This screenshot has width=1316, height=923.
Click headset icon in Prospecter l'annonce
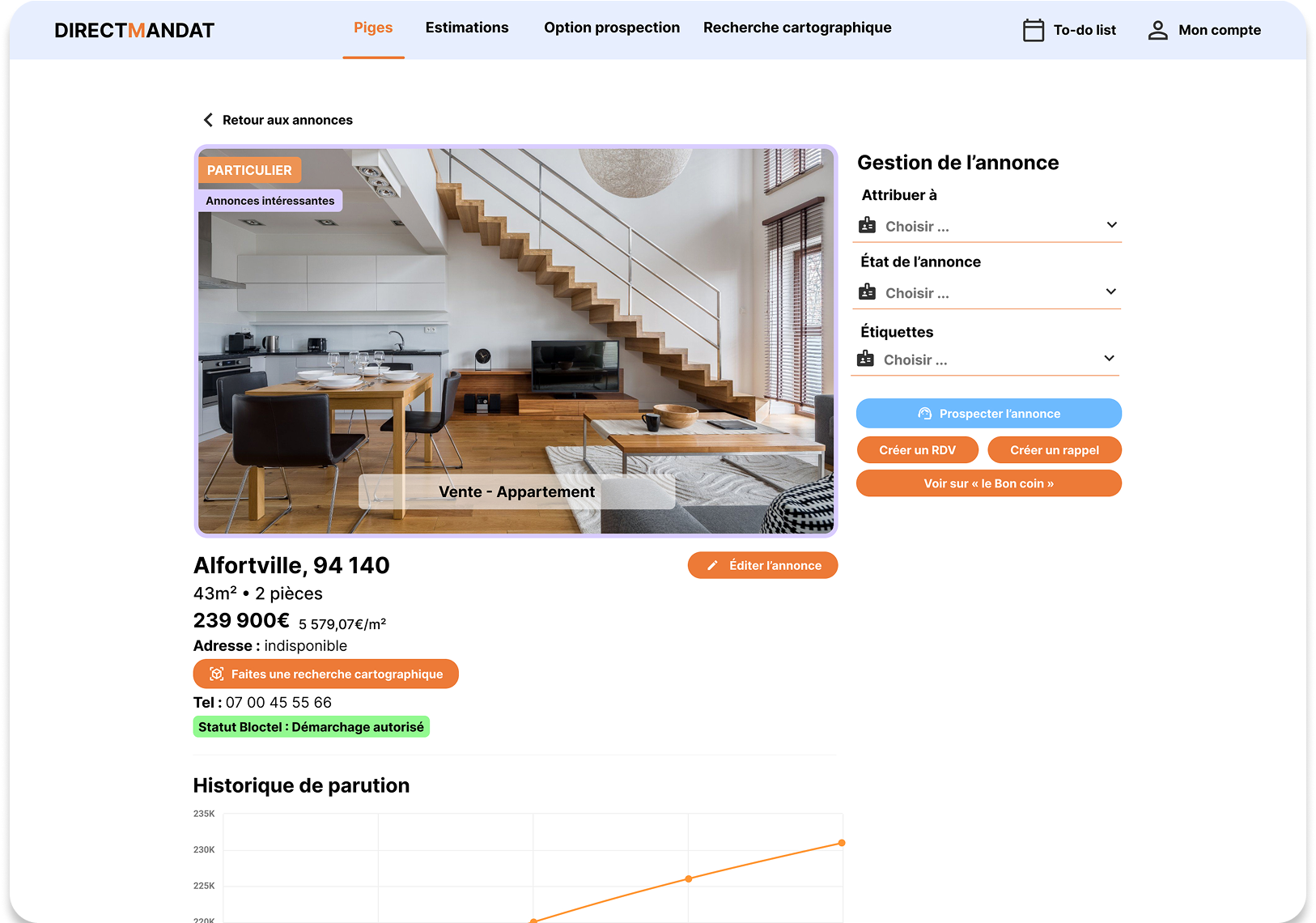tap(925, 414)
